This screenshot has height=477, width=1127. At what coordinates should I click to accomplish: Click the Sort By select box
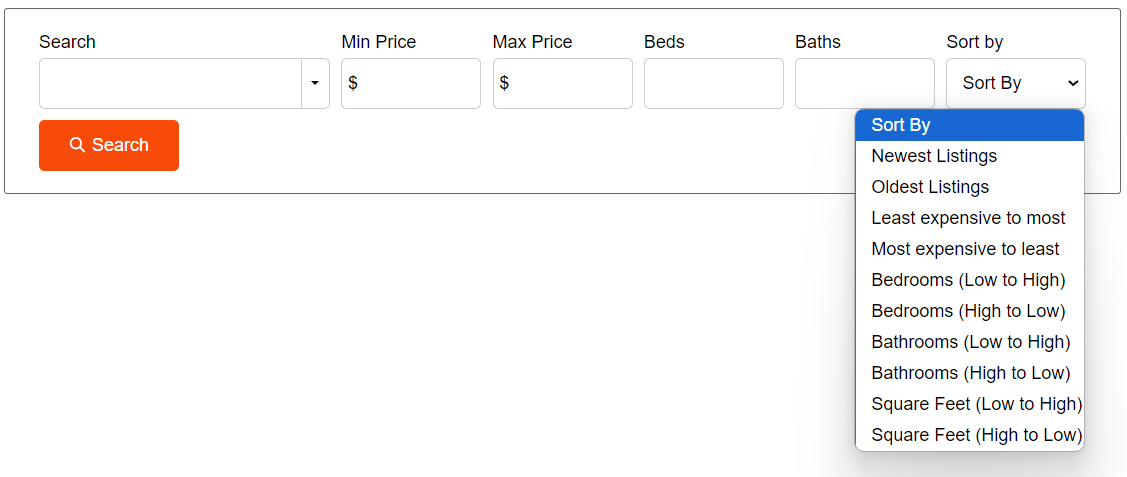pyautogui.click(x=1015, y=83)
